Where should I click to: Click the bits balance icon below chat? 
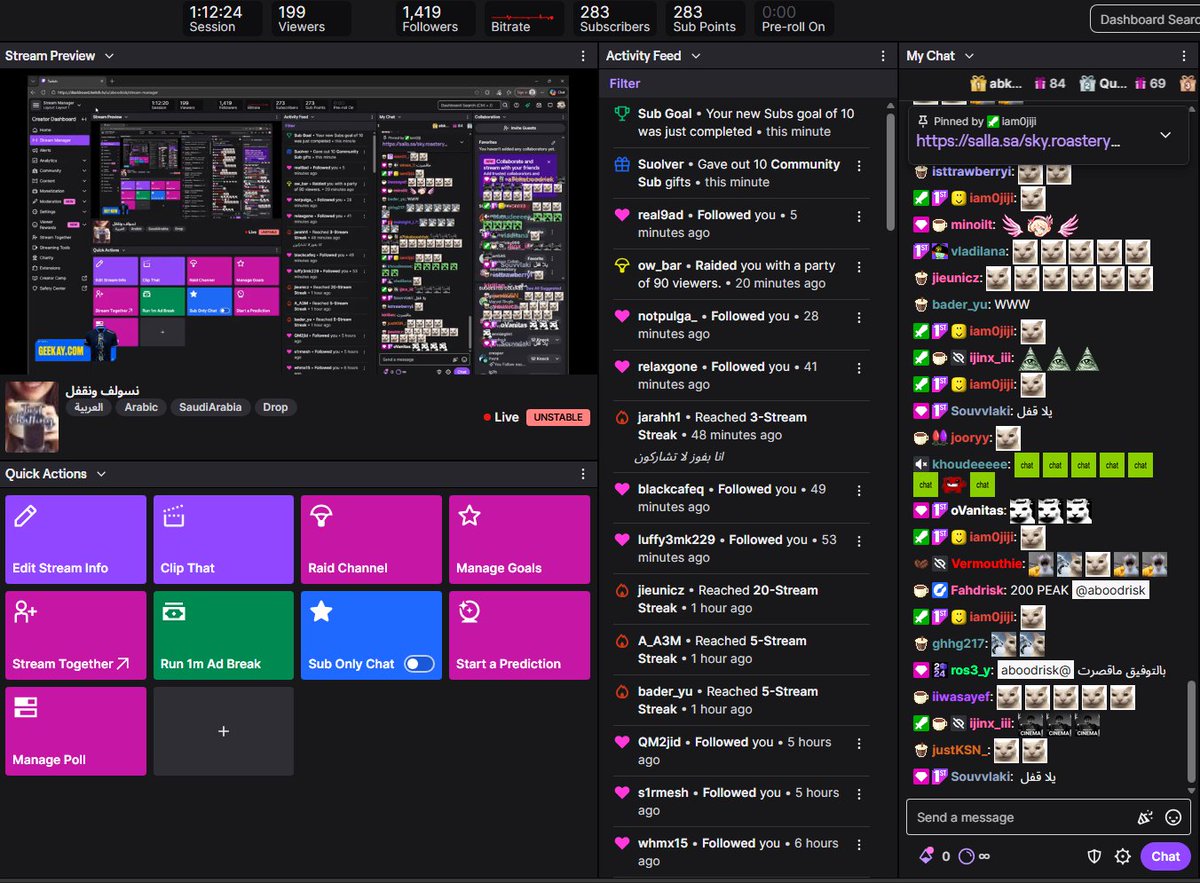tap(925, 856)
